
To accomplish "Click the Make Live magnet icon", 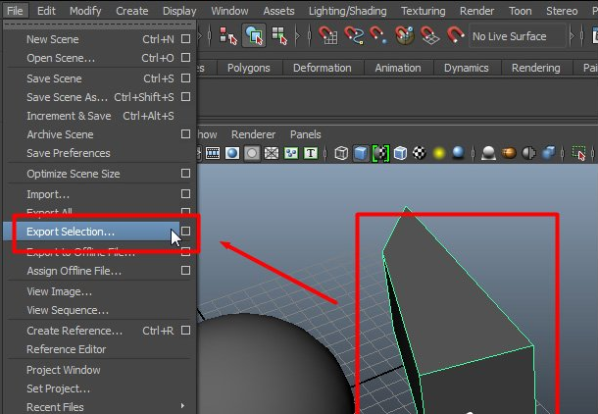I will click(x=455, y=35).
